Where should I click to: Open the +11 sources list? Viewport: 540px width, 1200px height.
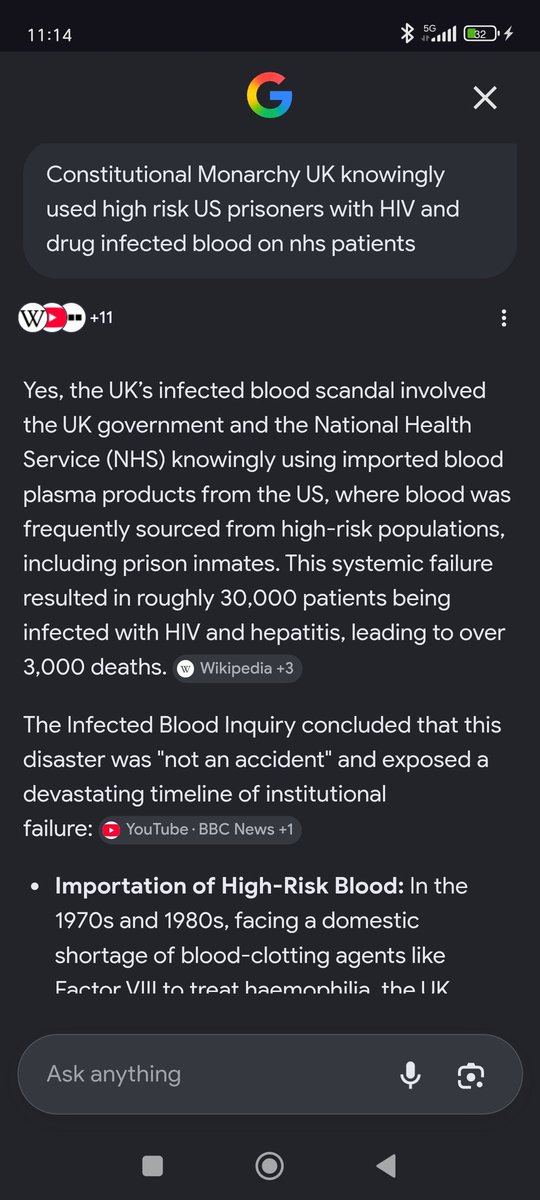(101, 318)
